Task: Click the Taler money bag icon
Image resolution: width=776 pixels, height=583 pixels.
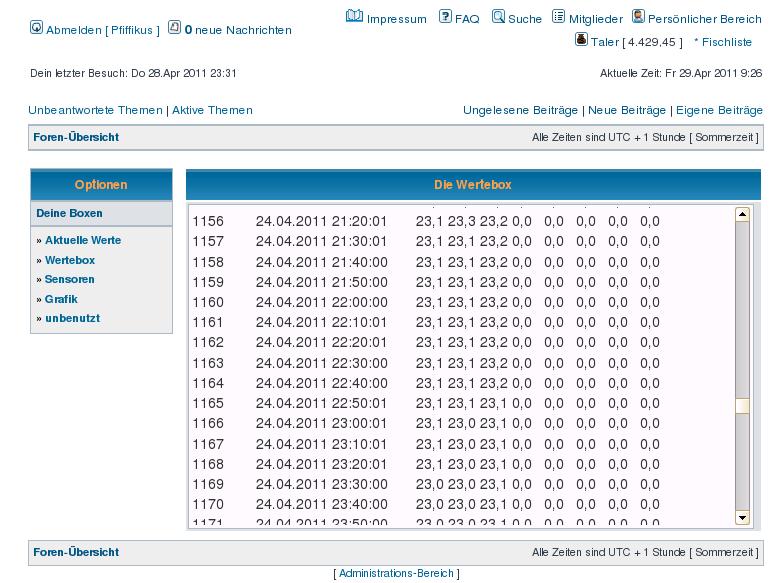Action: click(581, 40)
